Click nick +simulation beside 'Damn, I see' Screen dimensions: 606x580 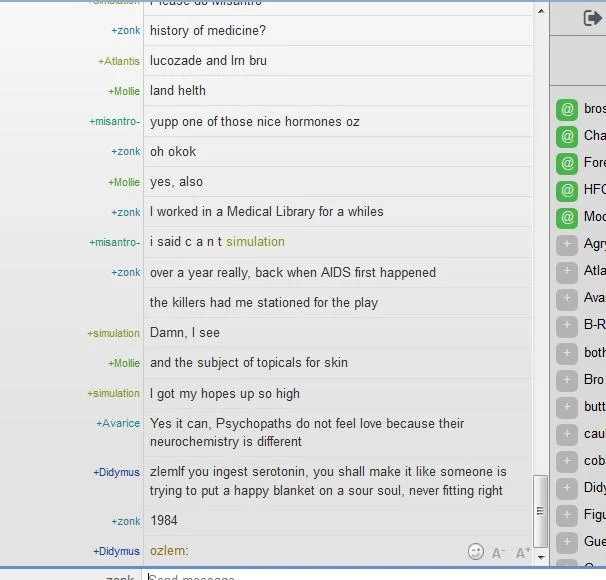pos(114,333)
